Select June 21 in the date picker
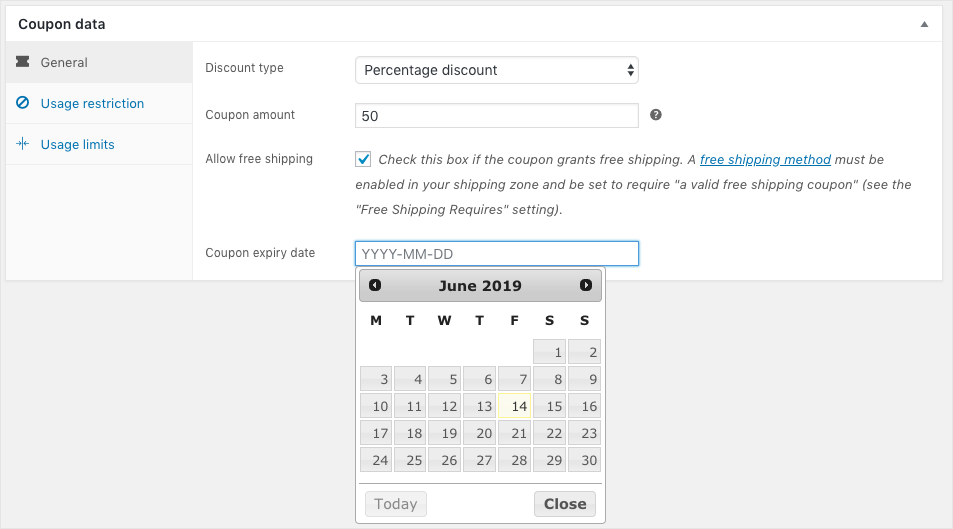Viewport: 953px width, 529px height. 515,433
